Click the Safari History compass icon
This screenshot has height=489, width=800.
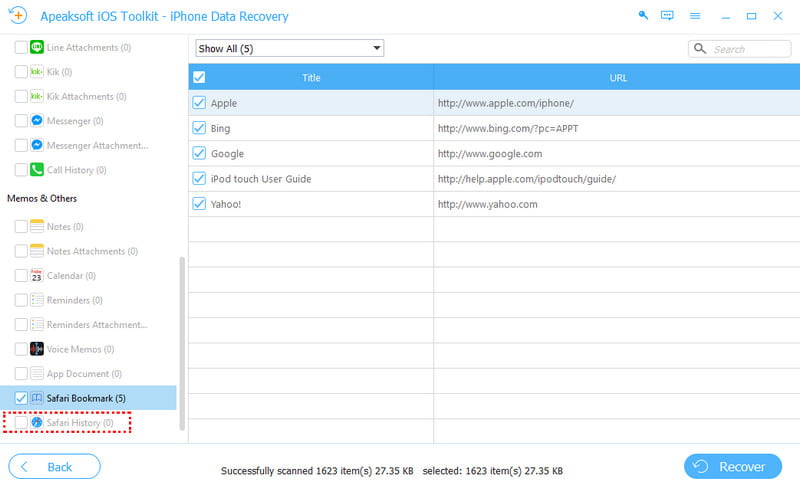click(37, 423)
